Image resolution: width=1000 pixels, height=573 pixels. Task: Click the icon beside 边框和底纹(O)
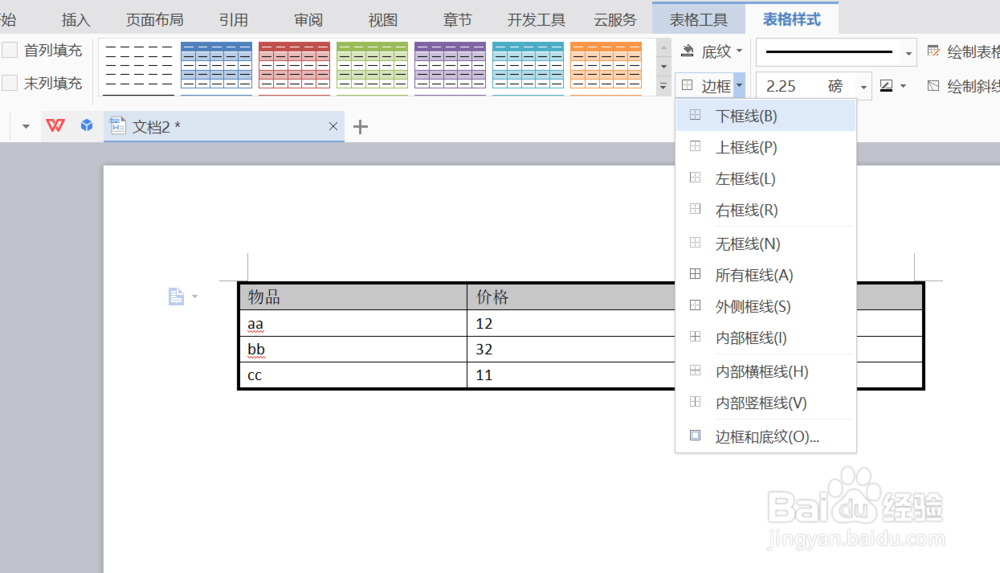click(695, 435)
